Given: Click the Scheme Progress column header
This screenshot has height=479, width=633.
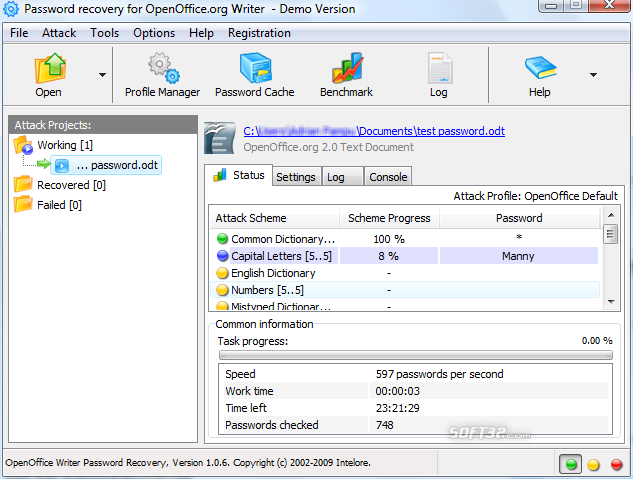Looking at the screenshot, I should point(389,218).
